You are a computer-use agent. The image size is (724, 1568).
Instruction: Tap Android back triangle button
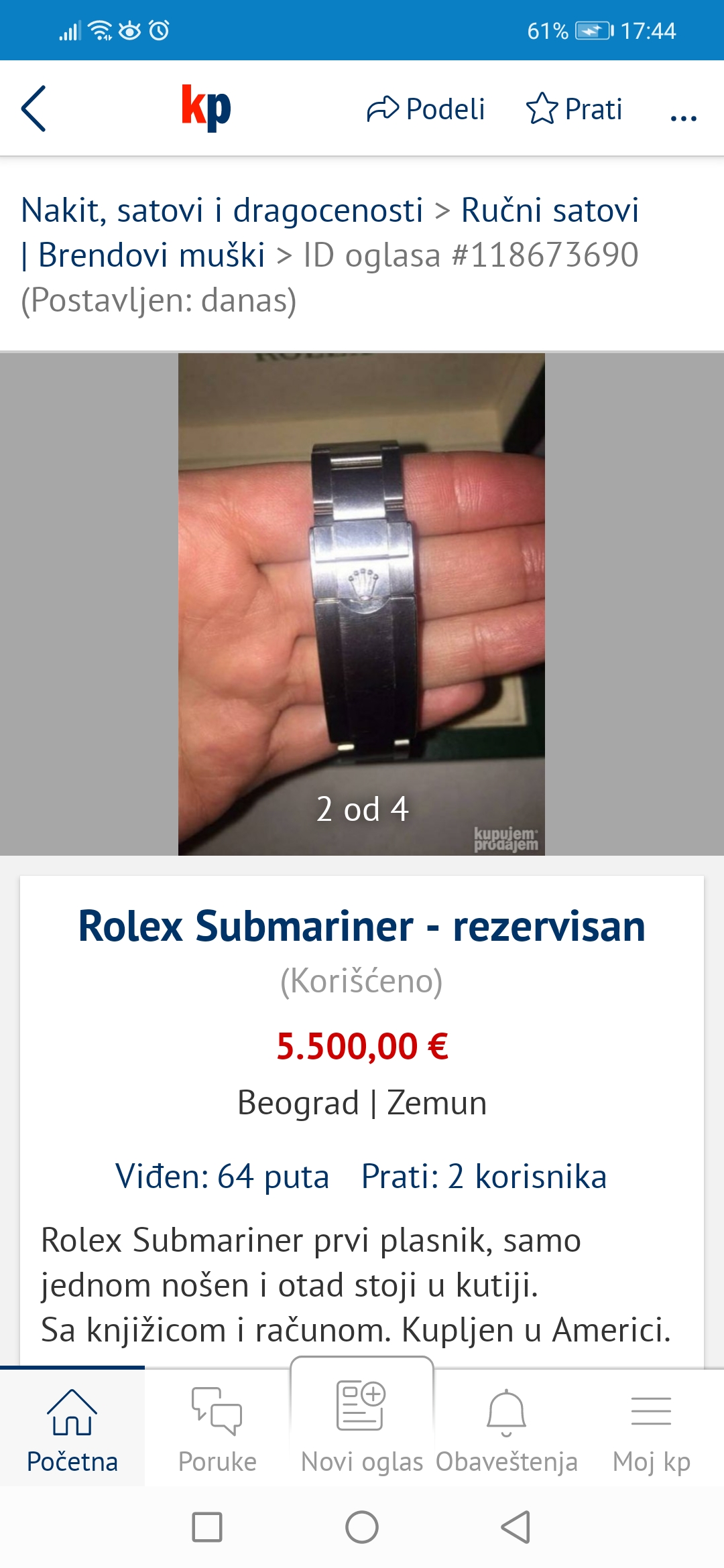(x=516, y=1527)
